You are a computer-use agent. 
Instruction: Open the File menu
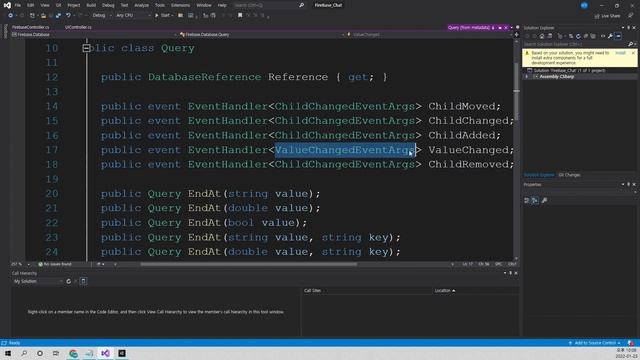[x=18, y=5]
